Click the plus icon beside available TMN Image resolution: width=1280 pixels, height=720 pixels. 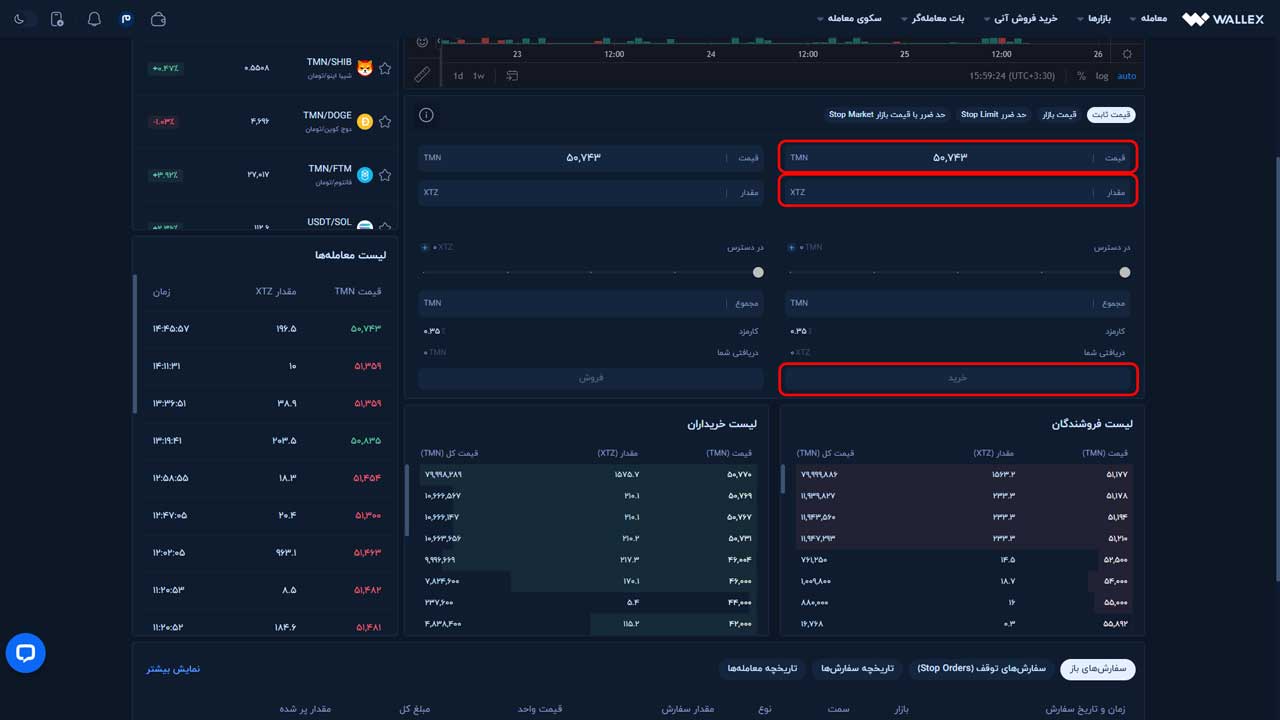(792, 247)
